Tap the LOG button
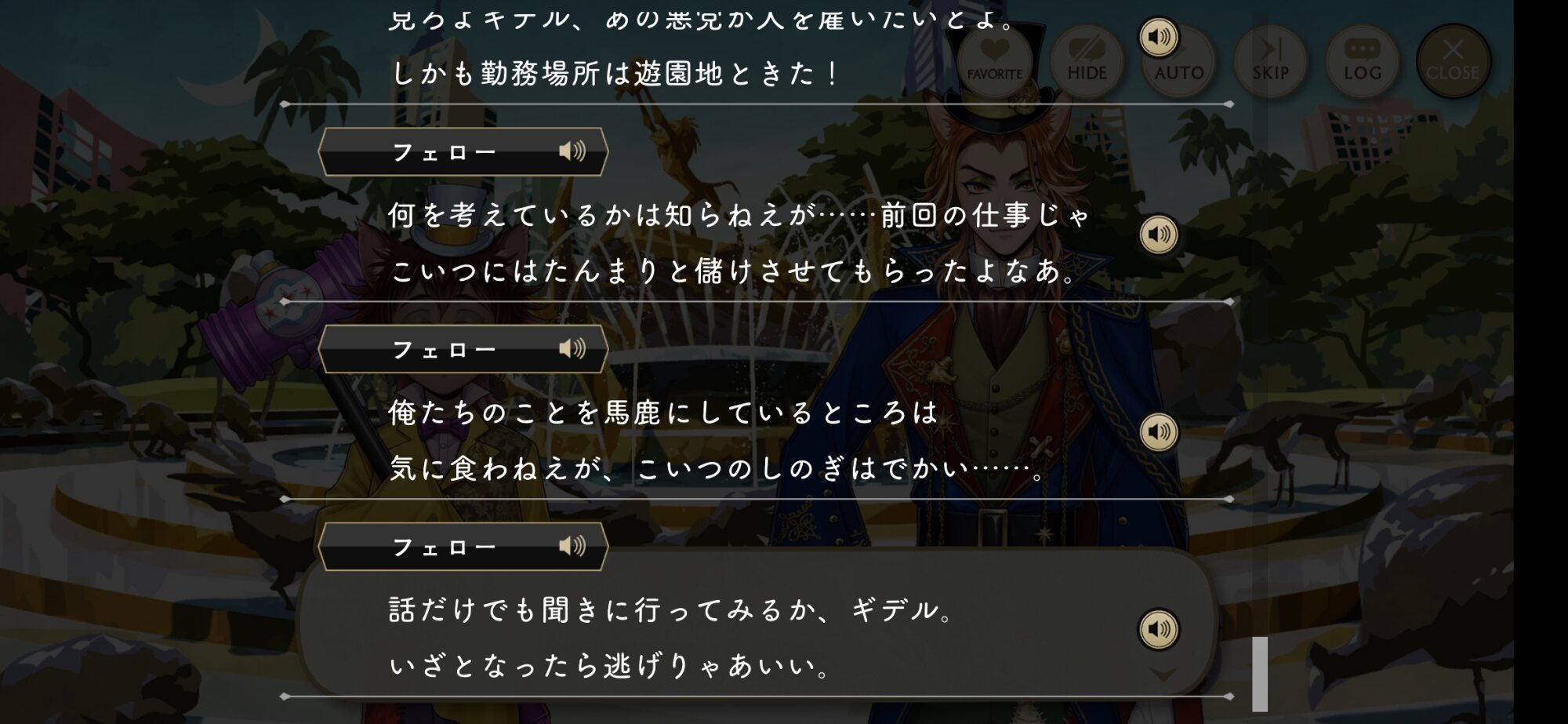 (1363, 61)
